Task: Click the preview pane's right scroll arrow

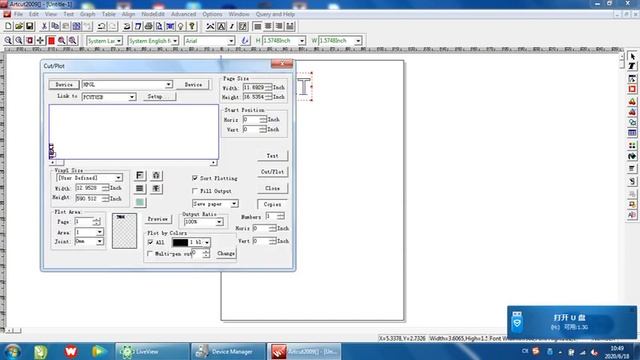Action: (213, 163)
